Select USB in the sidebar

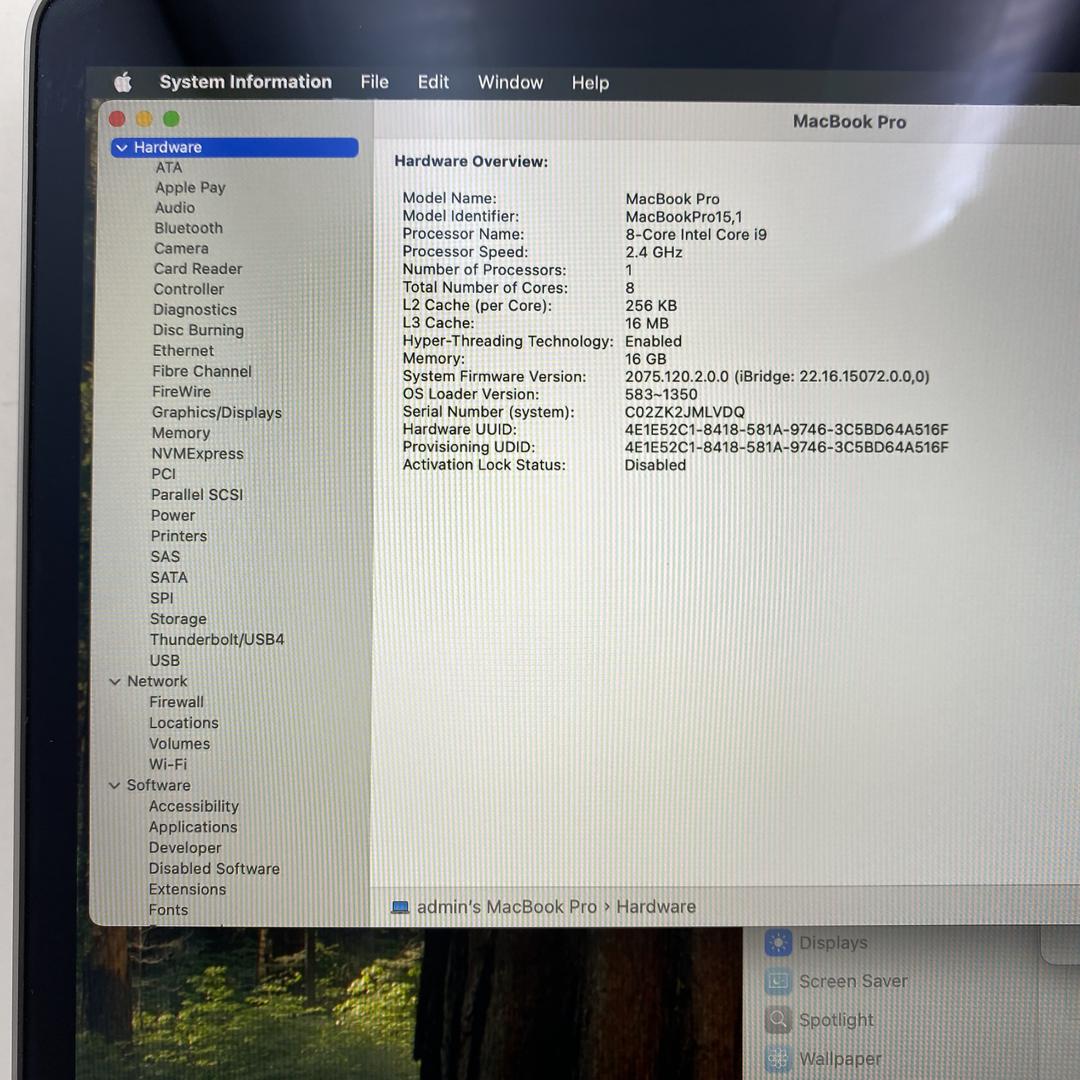[x=165, y=661]
